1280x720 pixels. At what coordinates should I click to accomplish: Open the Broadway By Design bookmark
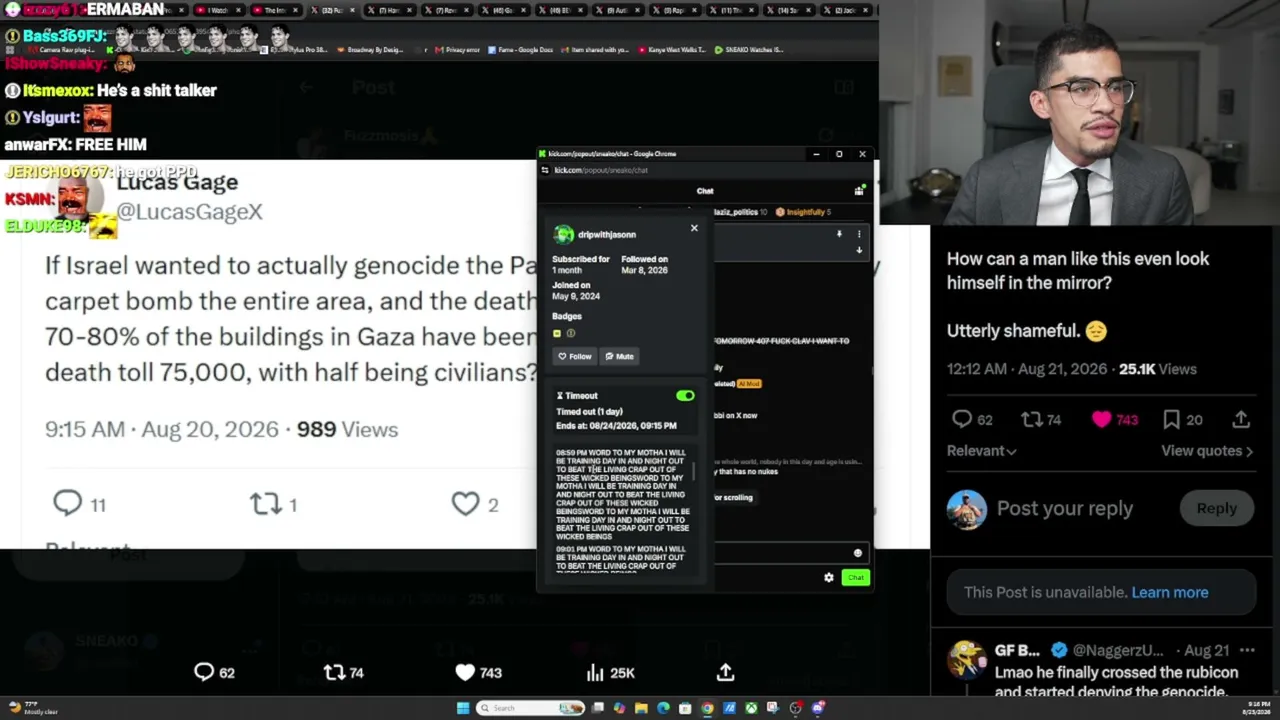coord(371,49)
